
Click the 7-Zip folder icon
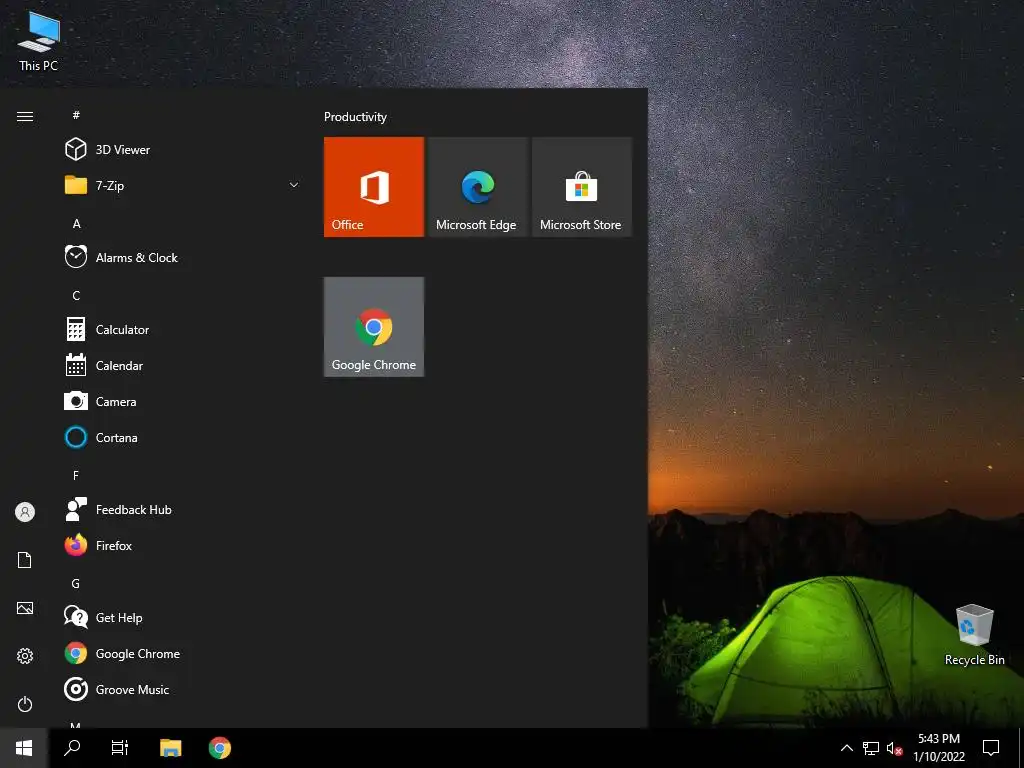pyautogui.click(x=76, y=185)
